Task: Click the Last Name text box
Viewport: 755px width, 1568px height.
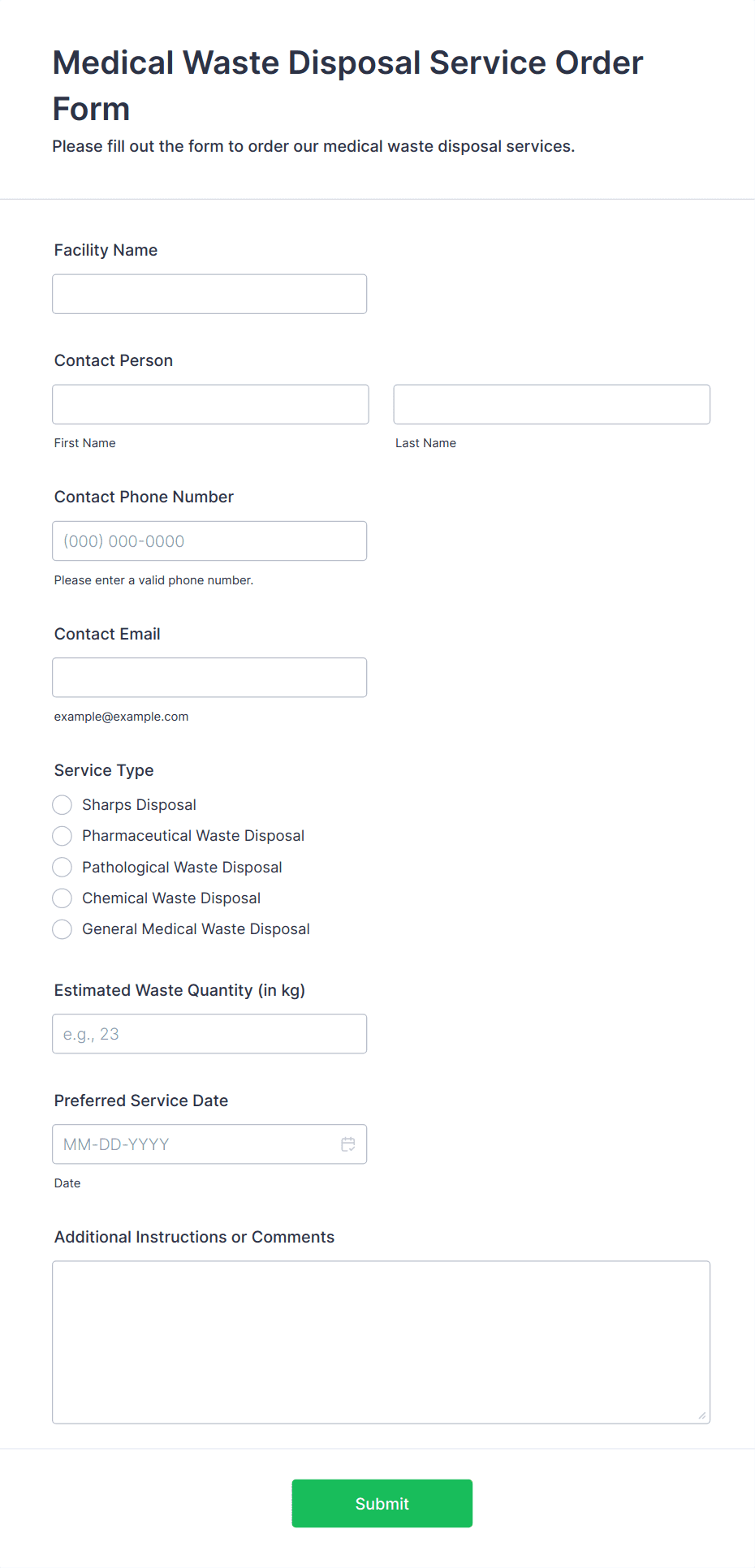Action: [x=551, y=404]
